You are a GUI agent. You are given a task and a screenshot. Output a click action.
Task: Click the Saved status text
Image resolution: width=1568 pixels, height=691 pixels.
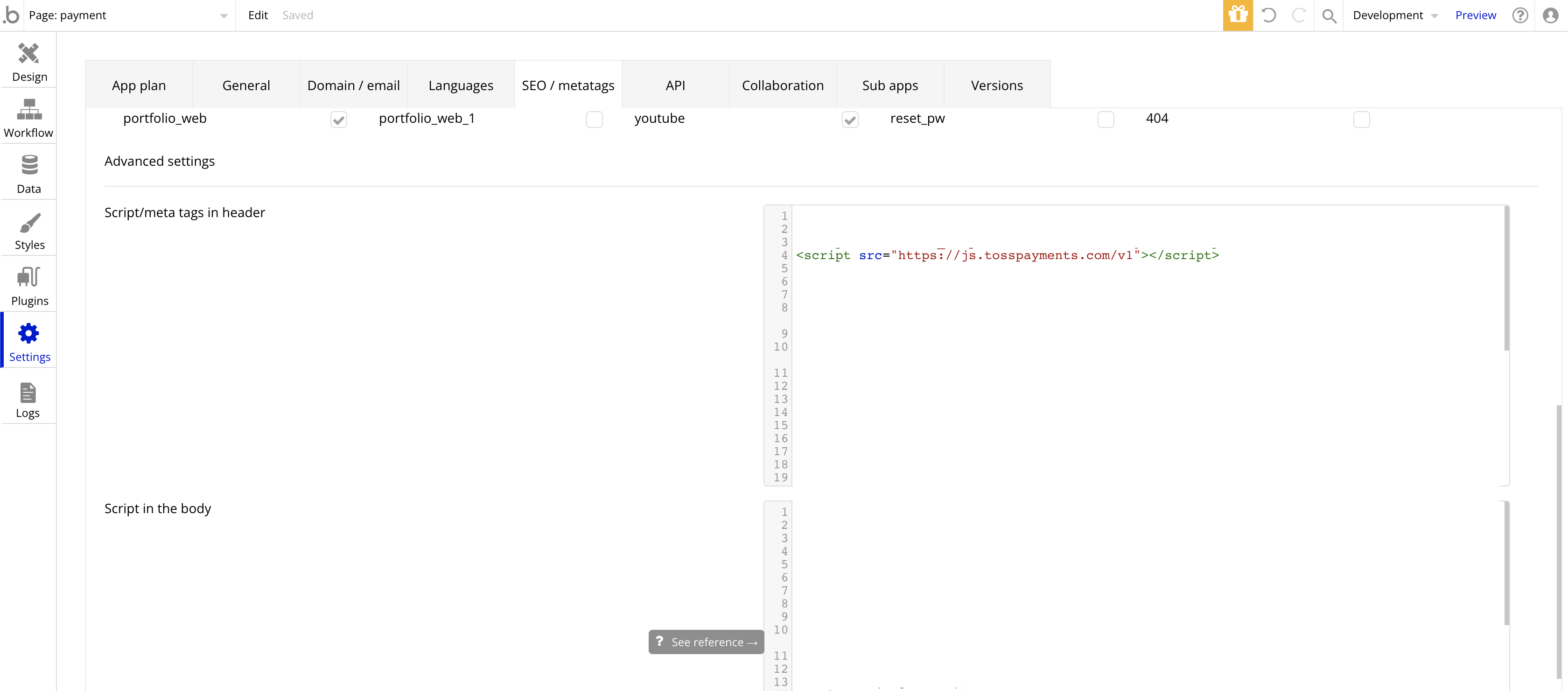pos(298,15)
